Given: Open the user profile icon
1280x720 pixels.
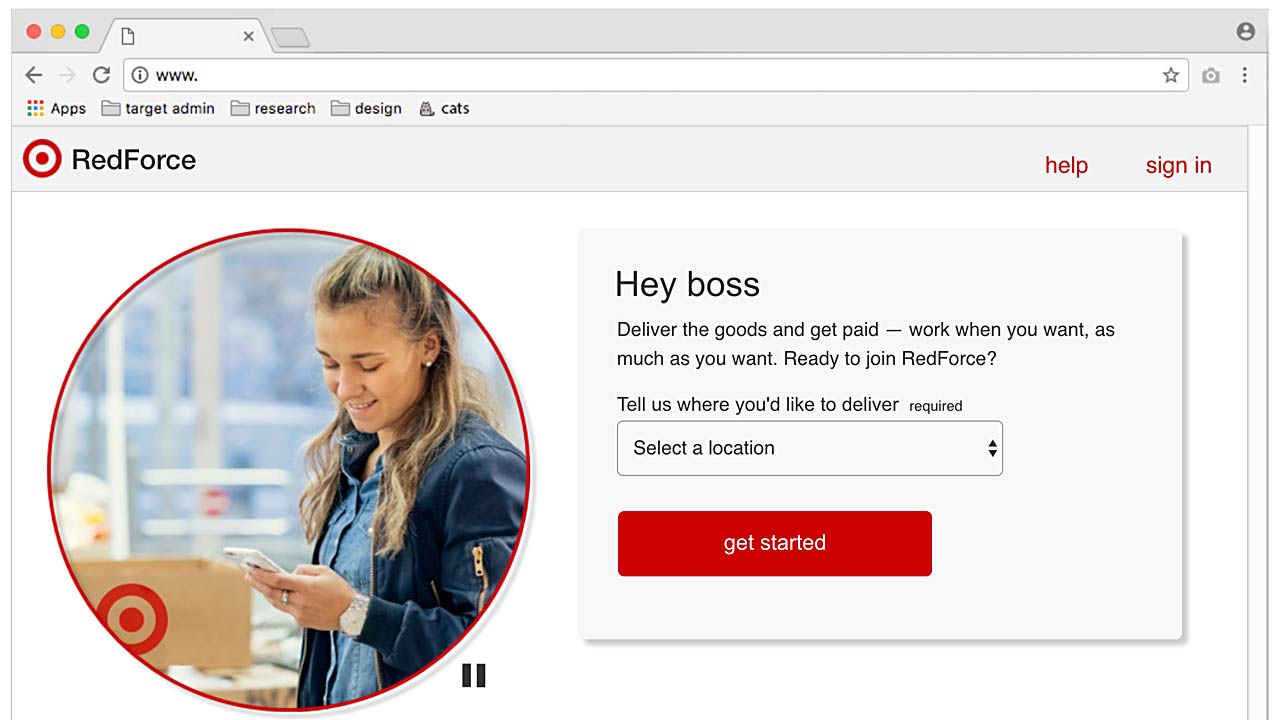Looking at the screenshot, I should [1245, 32].
